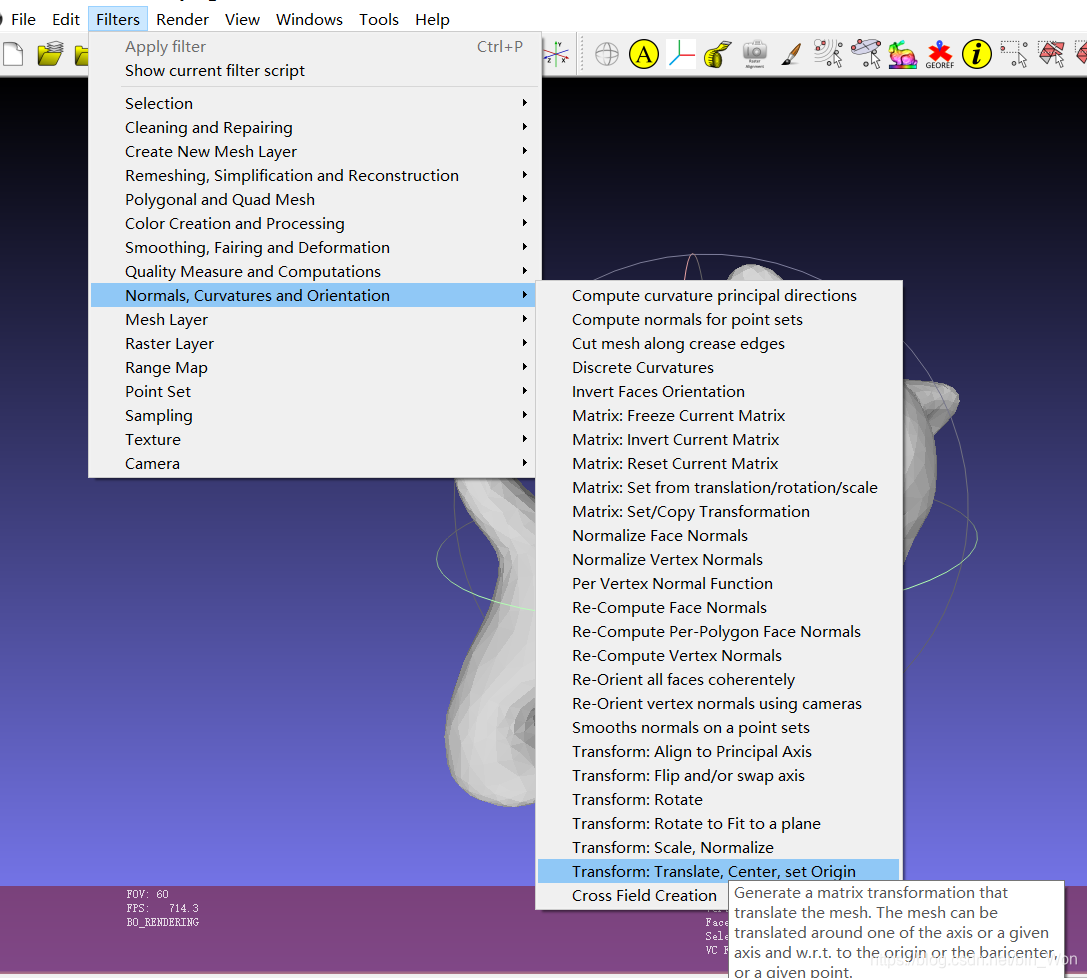Choose Re-Orient all faces coherently
Screen dimensions: 1087x978
tap(718, 680)
